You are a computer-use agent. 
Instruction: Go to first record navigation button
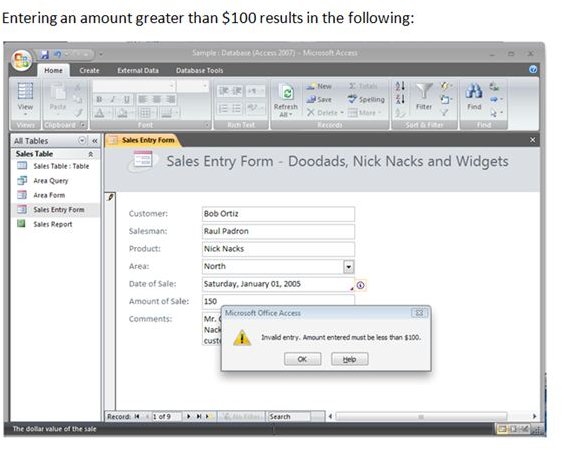point(137,416)
